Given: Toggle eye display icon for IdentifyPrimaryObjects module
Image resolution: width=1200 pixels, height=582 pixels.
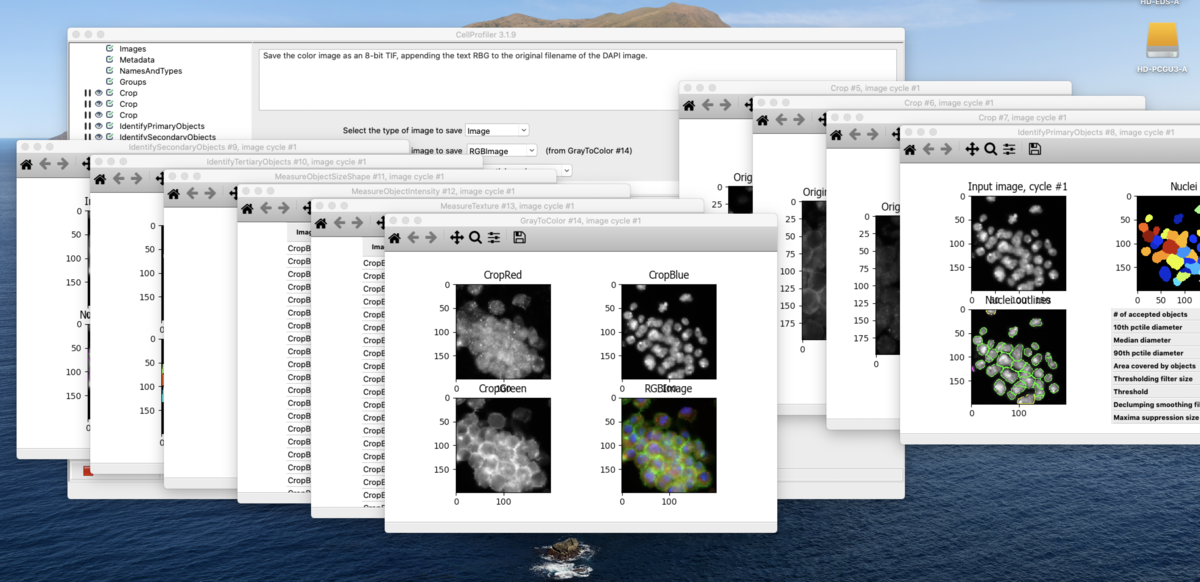Looking at the screenshot, I should [x=99, y=126].
